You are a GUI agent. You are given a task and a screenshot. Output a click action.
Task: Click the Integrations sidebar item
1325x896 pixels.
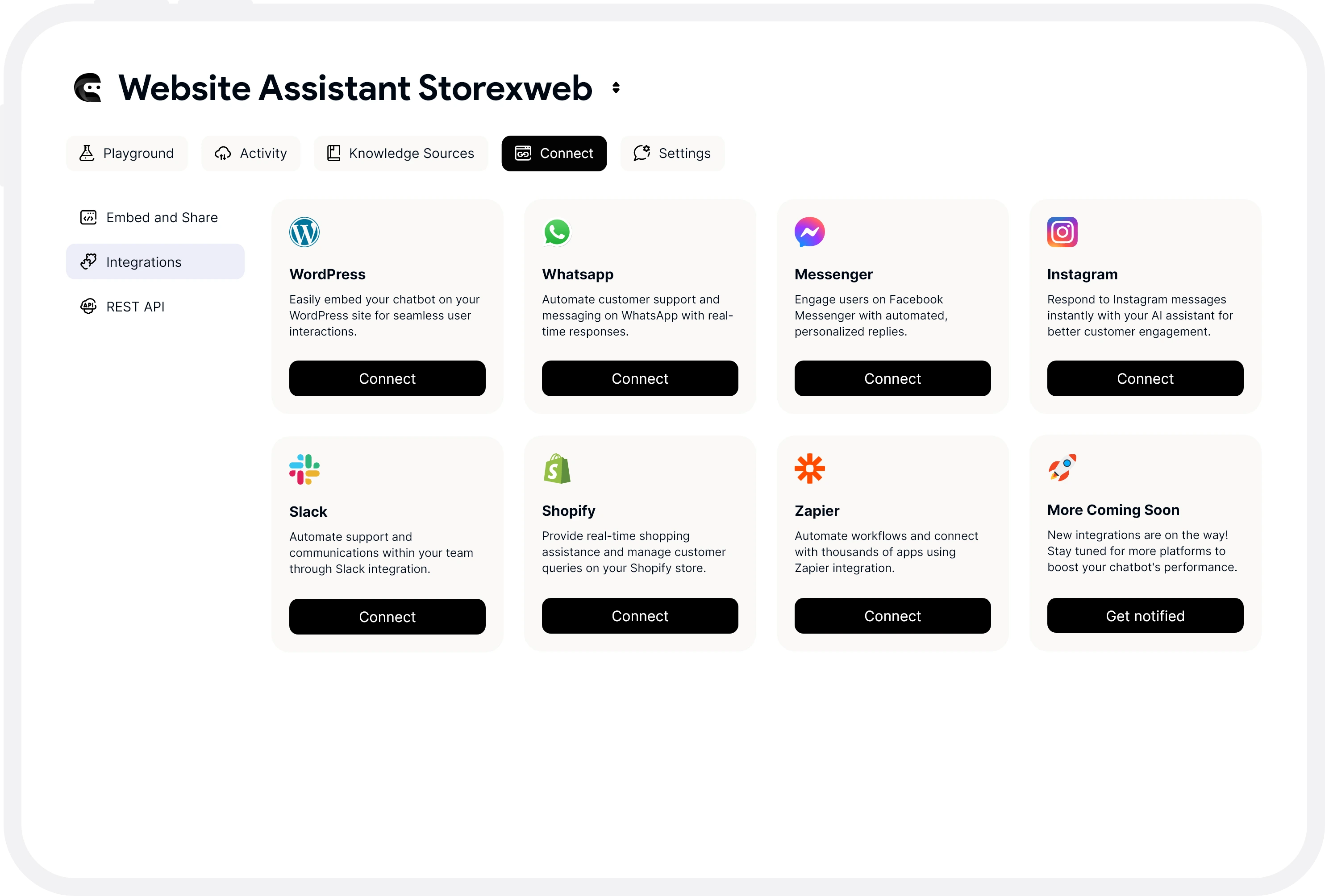tap(155, 261)
